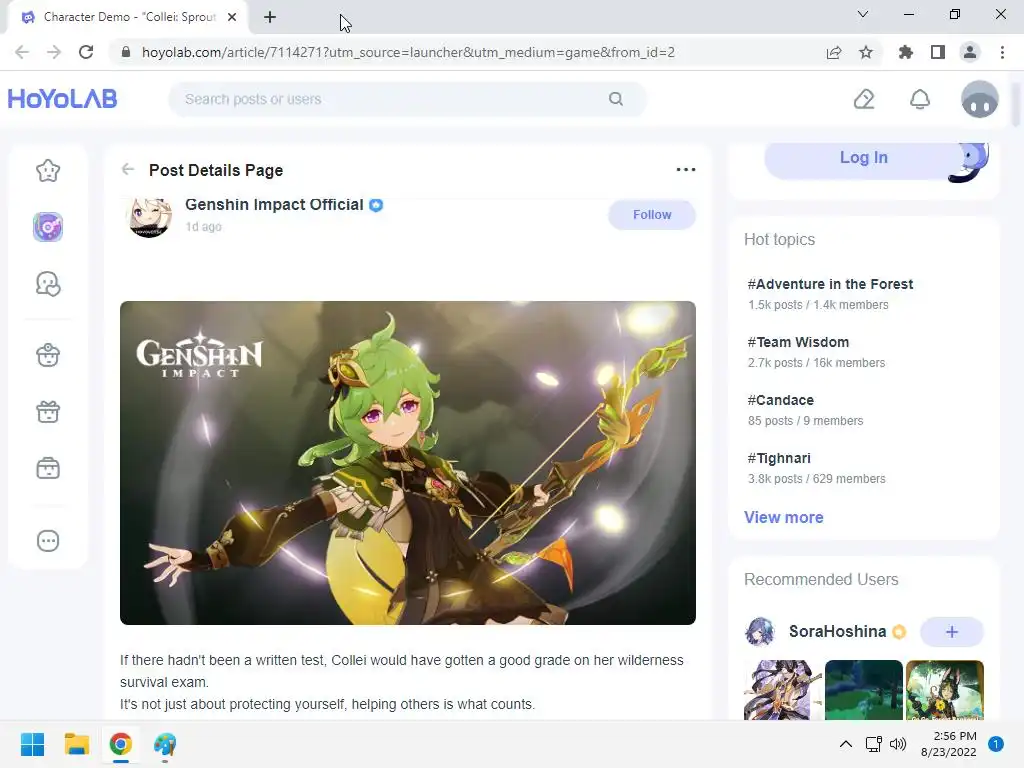
Task: Click Genshin Impact Official author name
Action: 274,204
